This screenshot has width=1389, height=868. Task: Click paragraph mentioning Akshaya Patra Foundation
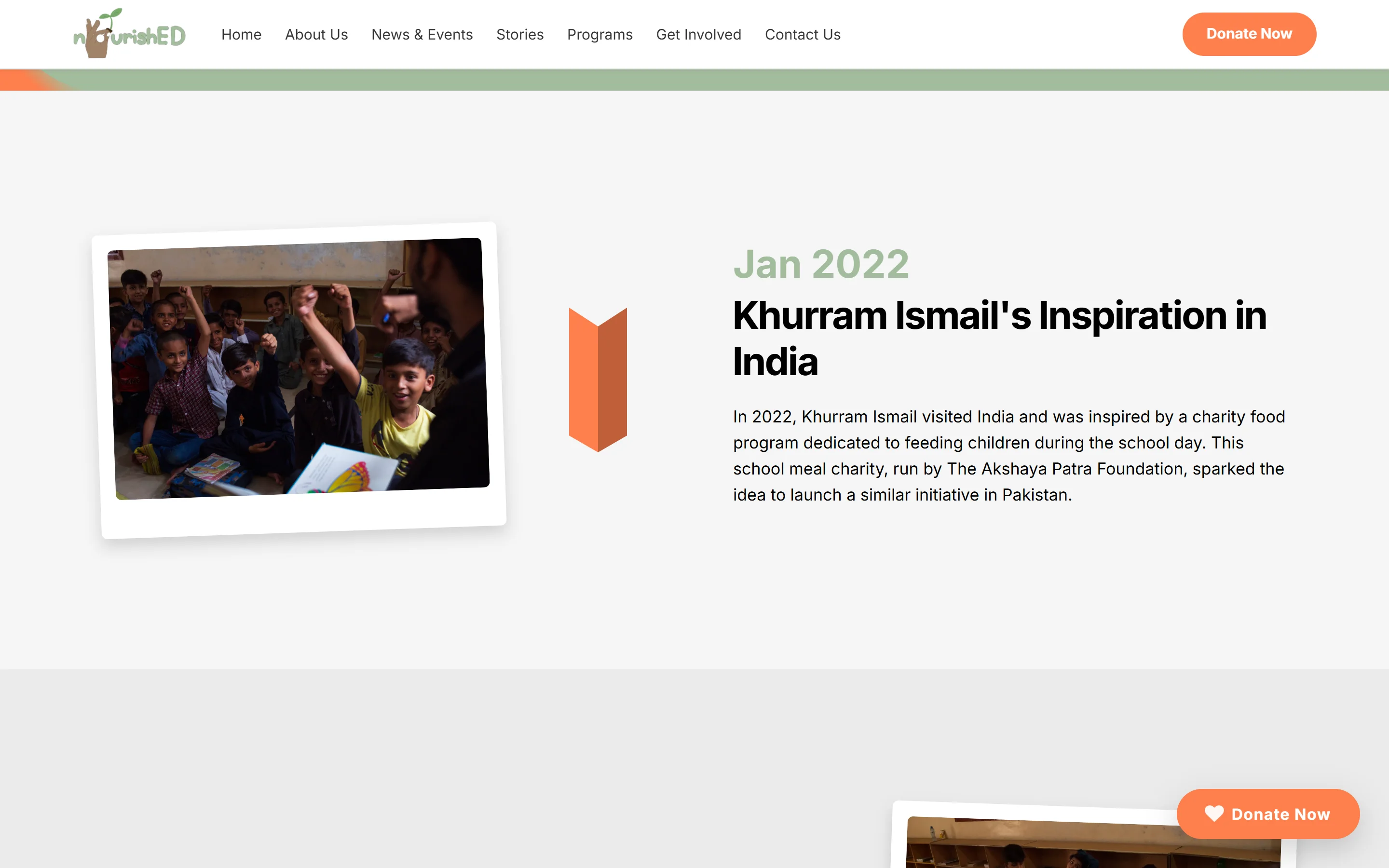click(x=1009, y=455)
